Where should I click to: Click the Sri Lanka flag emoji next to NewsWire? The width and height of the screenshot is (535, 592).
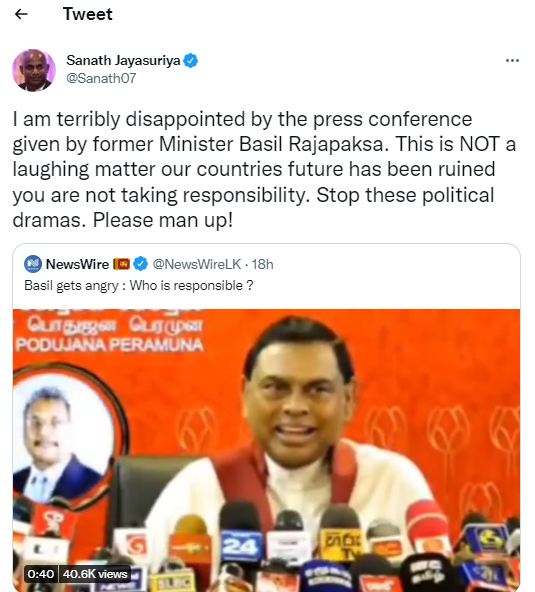pyautogui.click(x=121, y=264)
